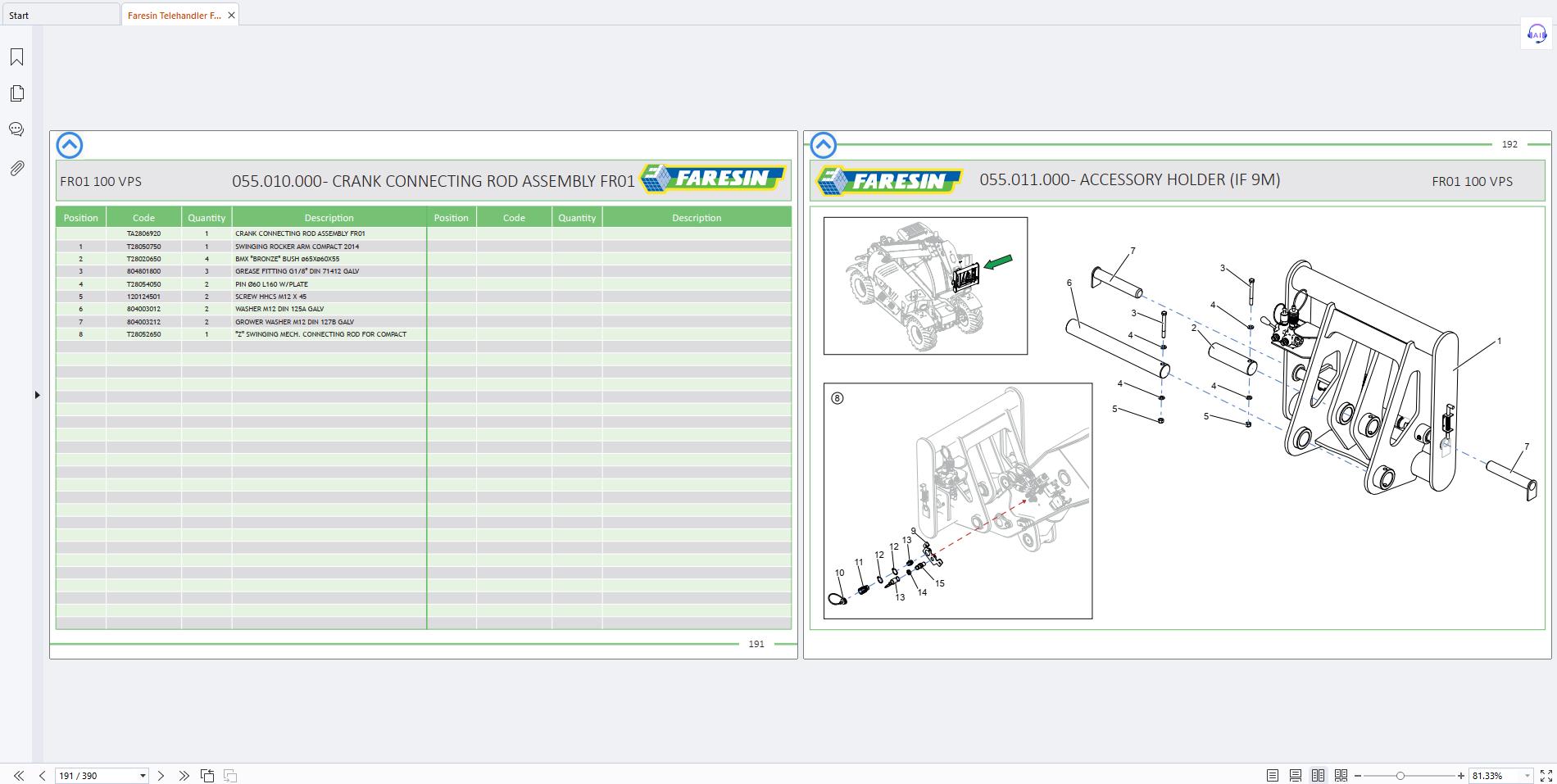
Task: Open the Comments panel
Action: [x=16, y=129]
